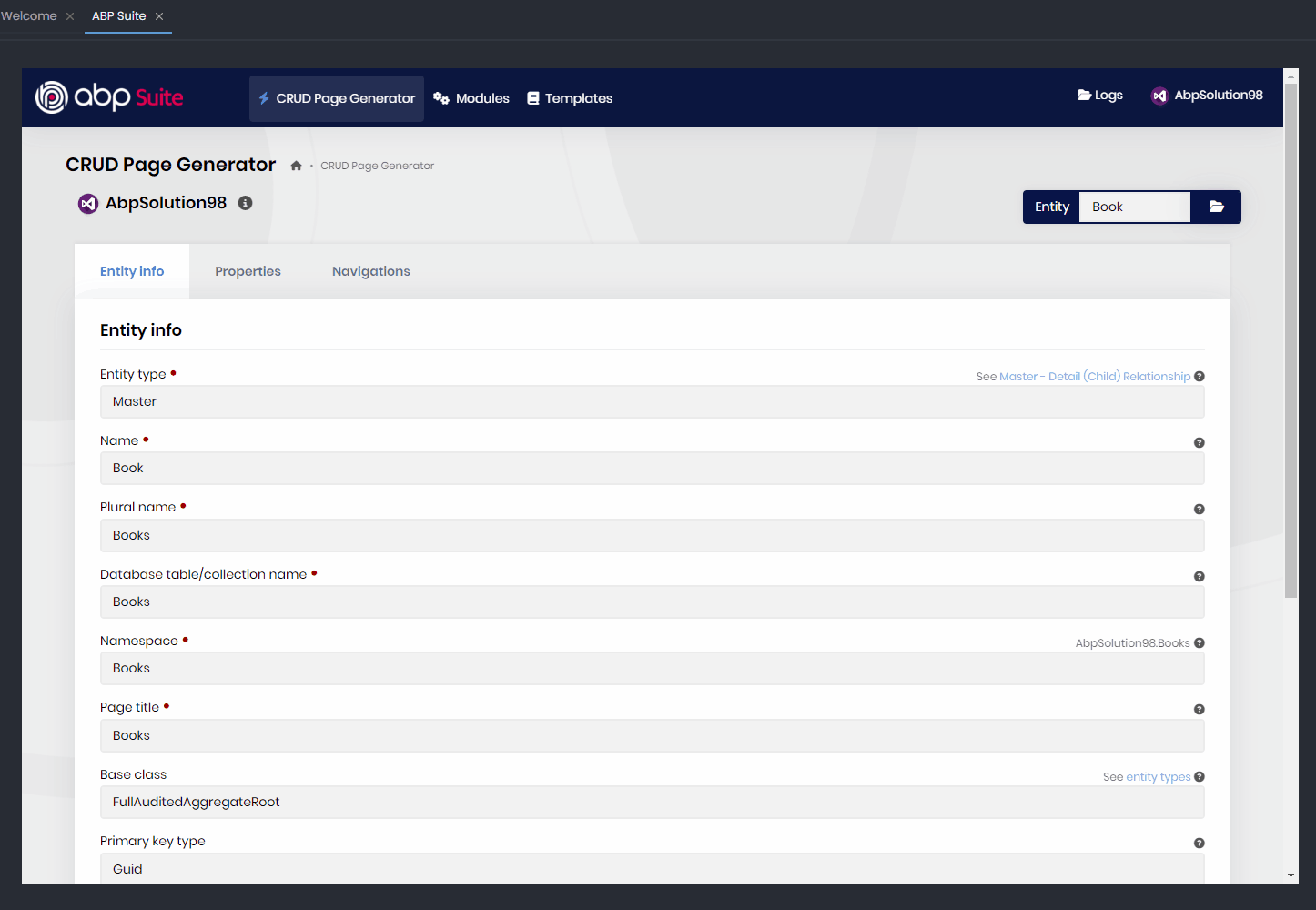Close the ABP Suite editor tab
The width and height of the screenshot is (1316, 910).
tap(159, 16)
